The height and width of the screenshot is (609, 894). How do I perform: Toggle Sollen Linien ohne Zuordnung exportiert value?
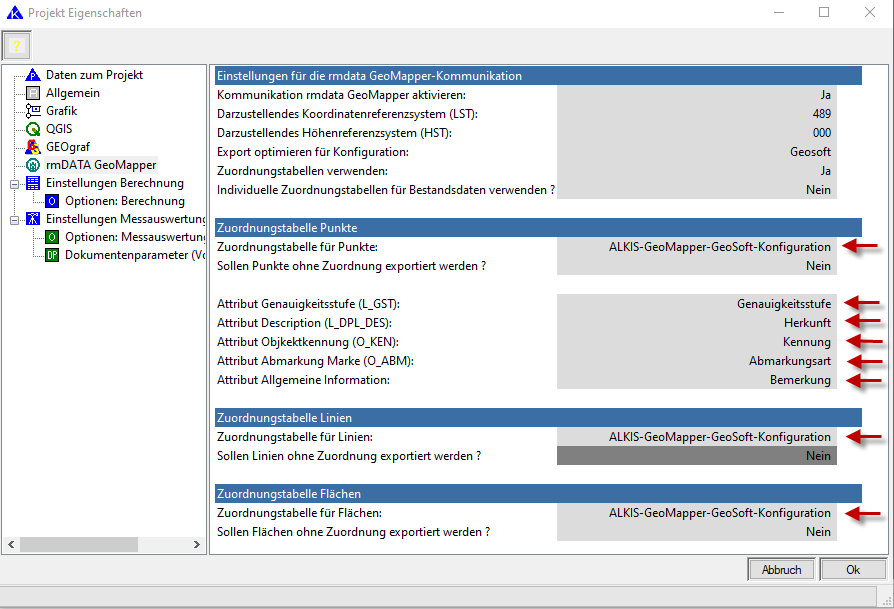pyautogui.click(x=696, y=456)
